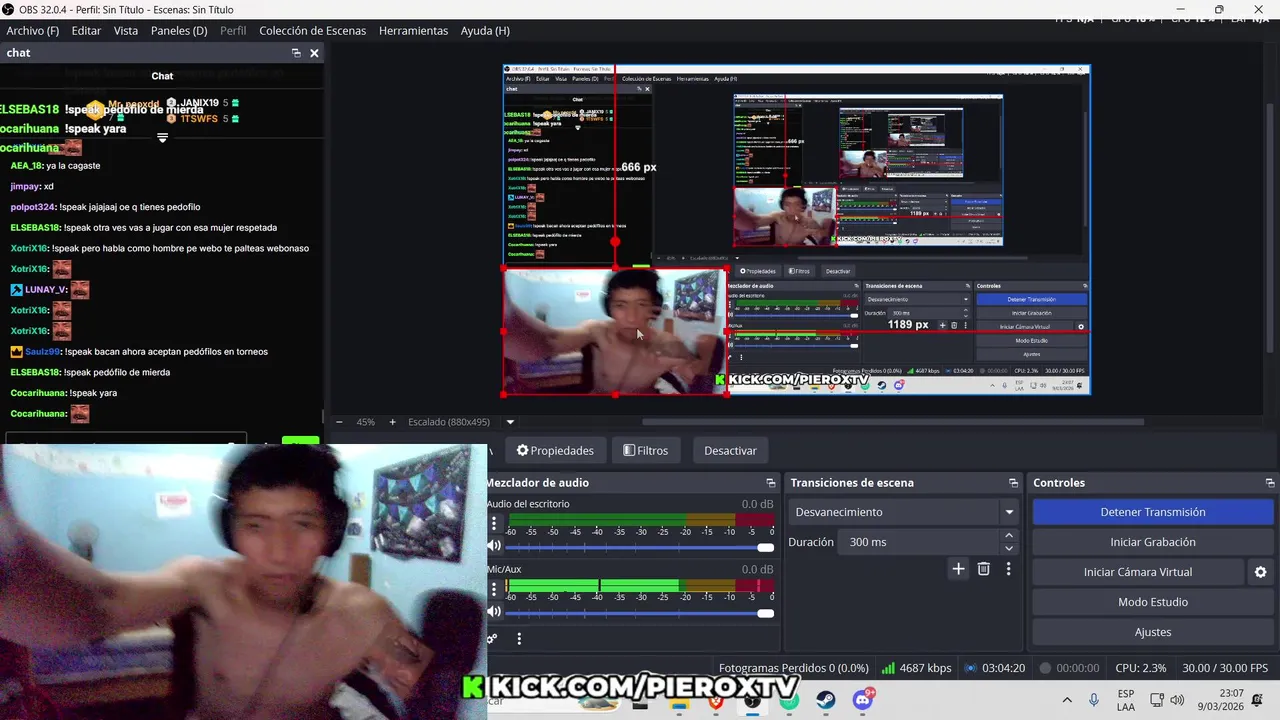Screen dimensions: 1280x720
Task: Click the taskbar microphone tray icon
Action: click(1094, 700)
